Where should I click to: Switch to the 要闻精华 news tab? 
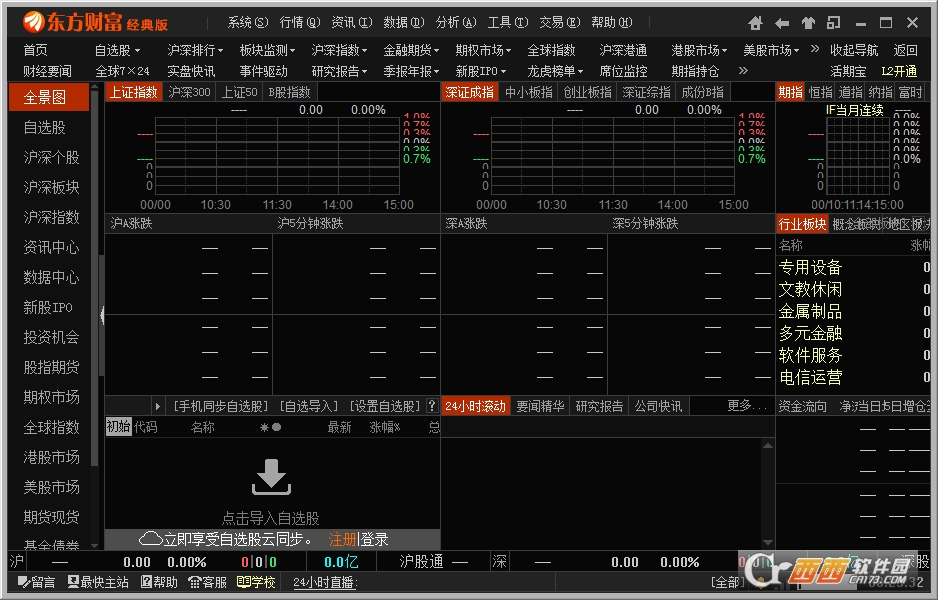pos(540,406)
